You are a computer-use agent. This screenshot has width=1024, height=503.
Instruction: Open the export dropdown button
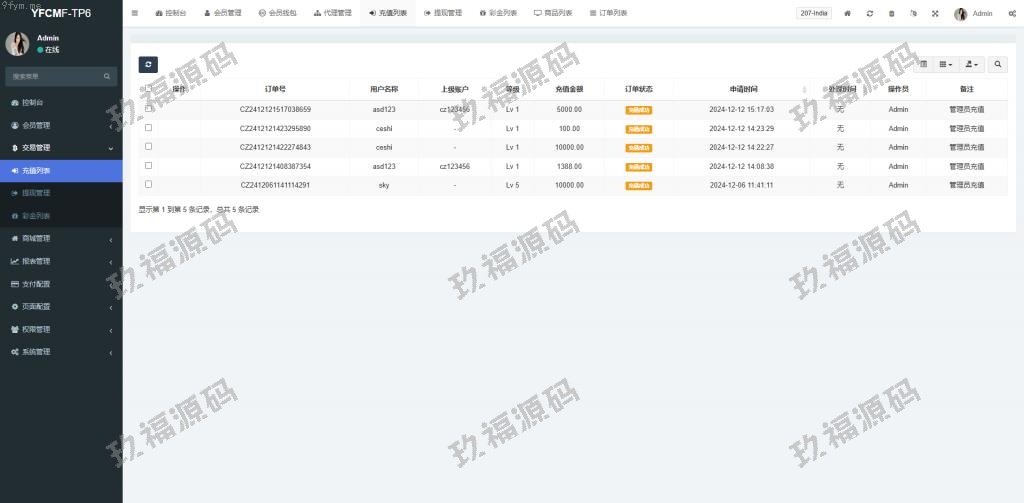click(971, 64)
